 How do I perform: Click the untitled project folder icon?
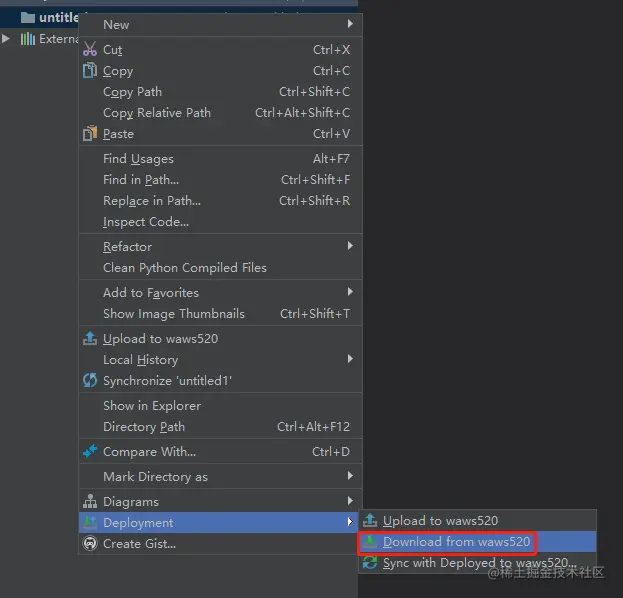(x=28, y=17)
